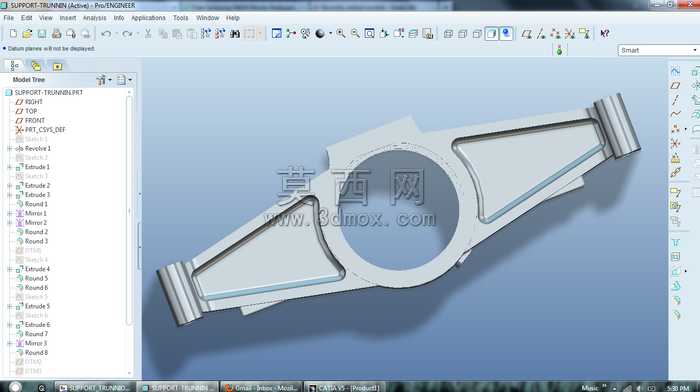Click the Redo arrow icon
This screenshot has width=700, height=392.
click(127, 33)
